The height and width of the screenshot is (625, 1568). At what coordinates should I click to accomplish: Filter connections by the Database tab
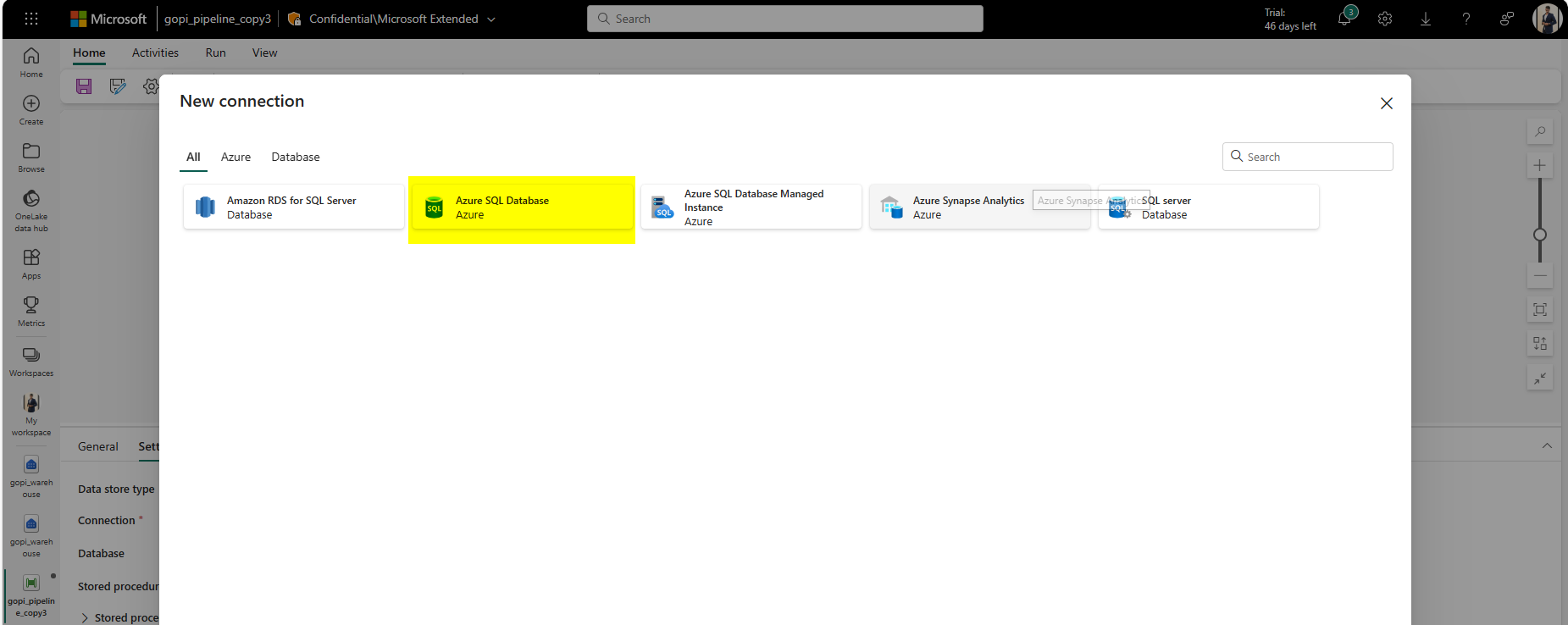(296, 157)
